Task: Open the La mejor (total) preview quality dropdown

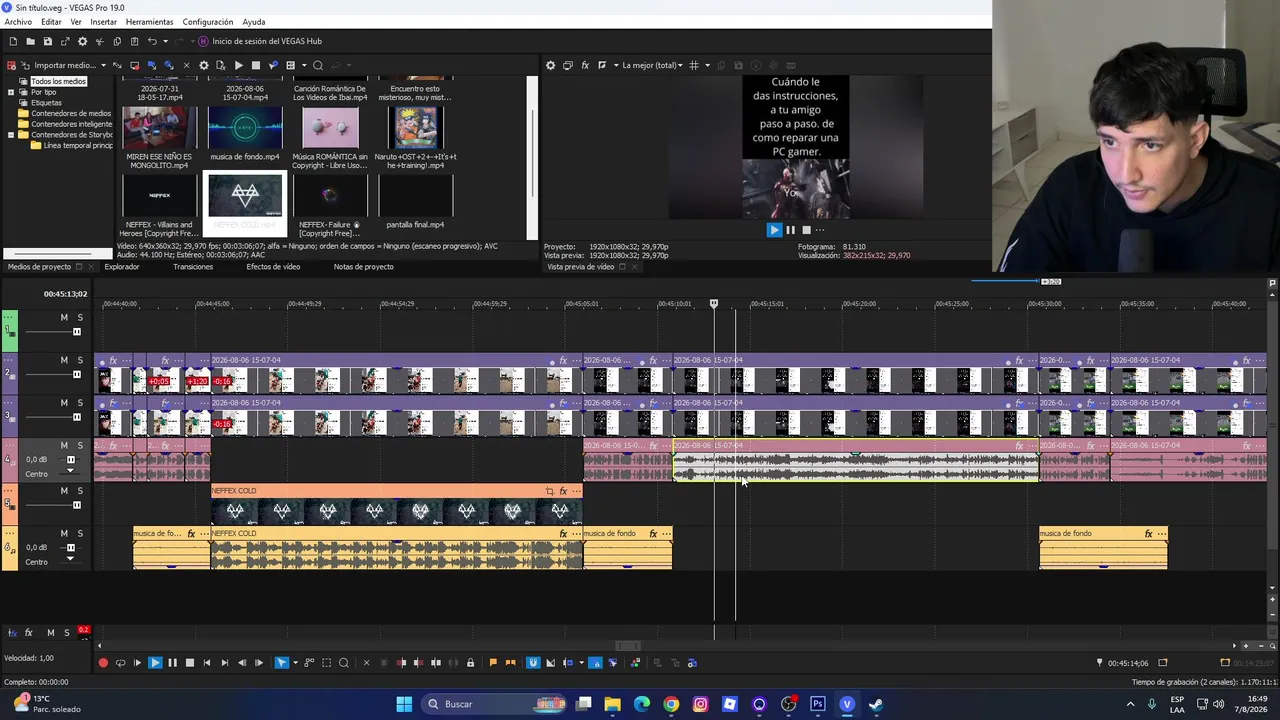Action: [652, 65]
